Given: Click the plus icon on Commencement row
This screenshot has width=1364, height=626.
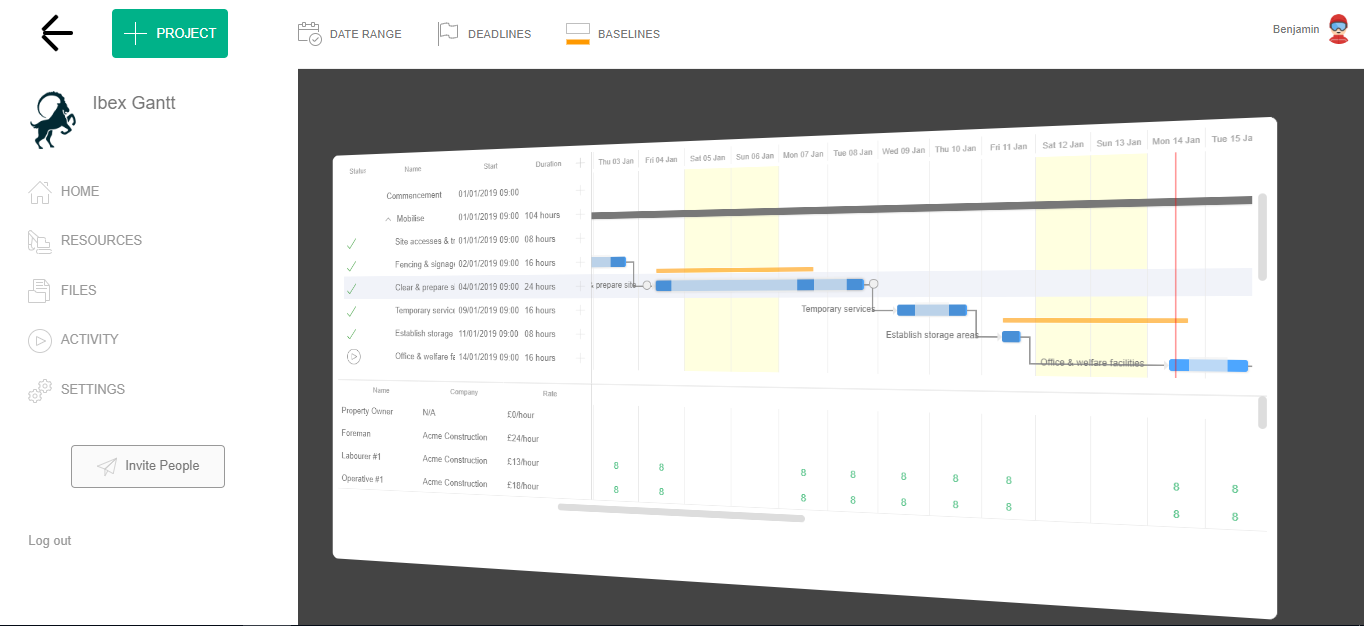Looking at the screenshot, I should click(x=579, y=191).
